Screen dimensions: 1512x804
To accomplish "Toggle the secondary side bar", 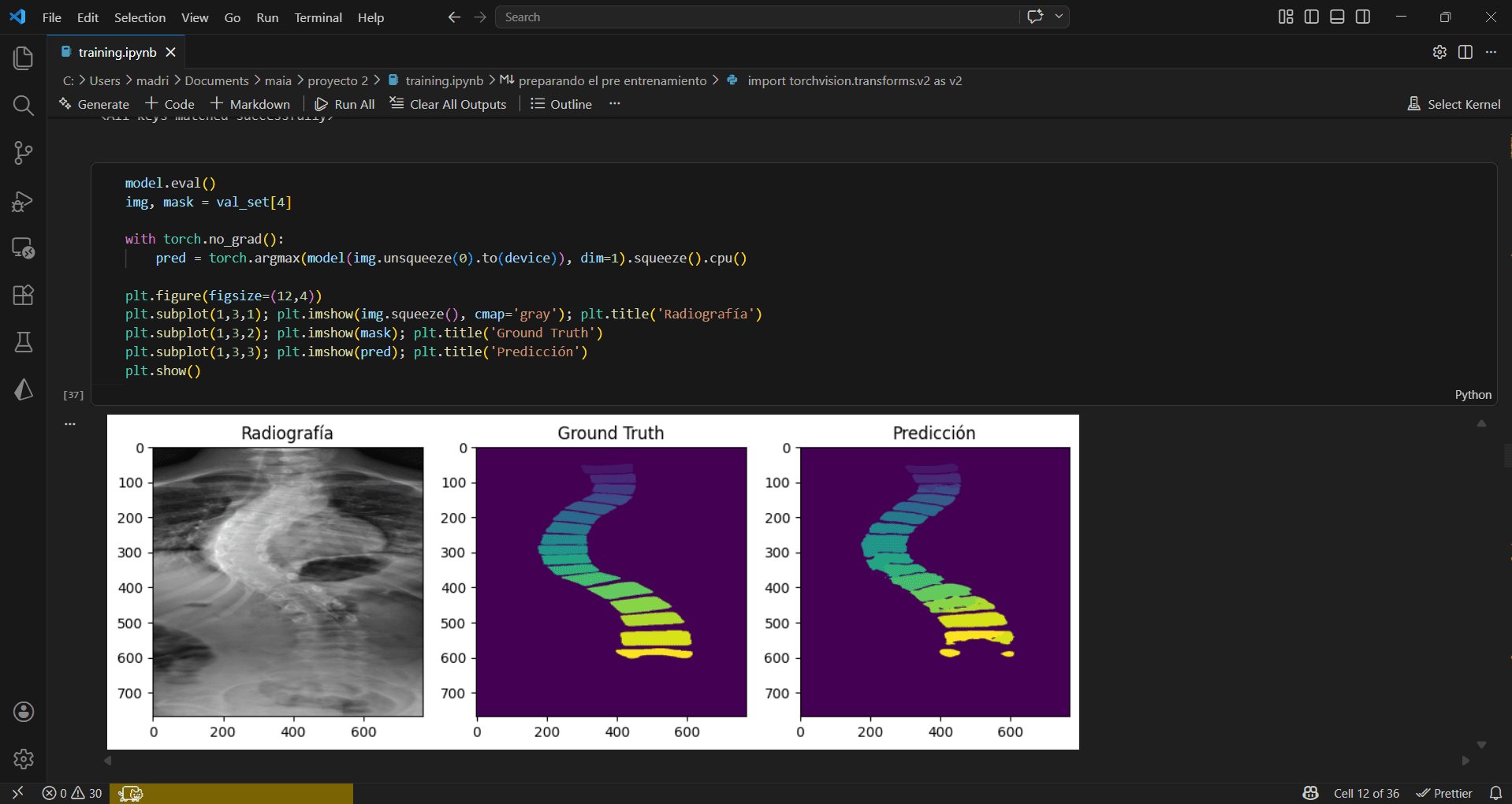I will pos(1363,17).
